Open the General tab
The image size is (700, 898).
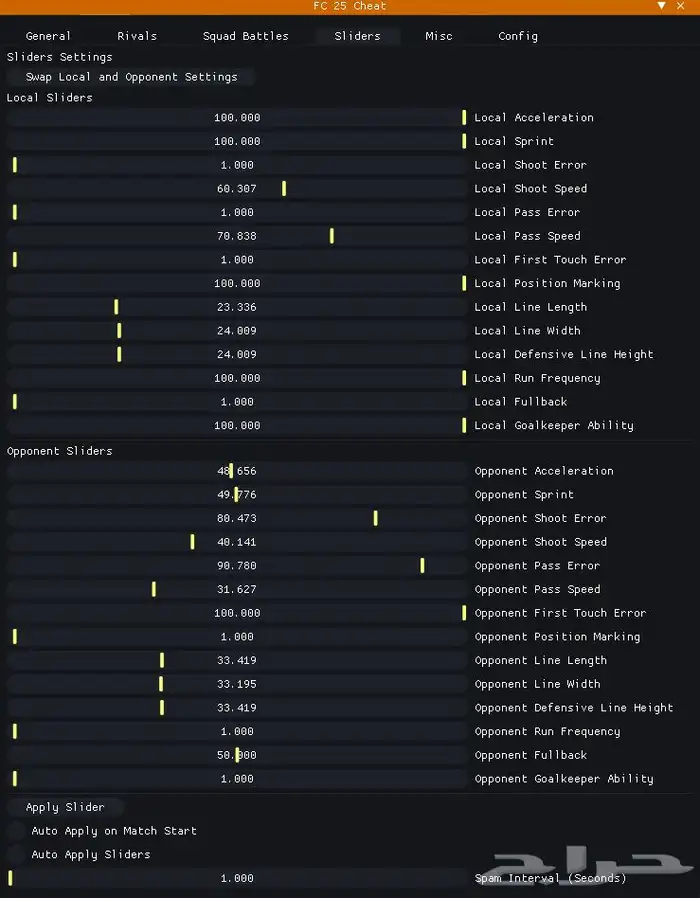click(48, 36)
